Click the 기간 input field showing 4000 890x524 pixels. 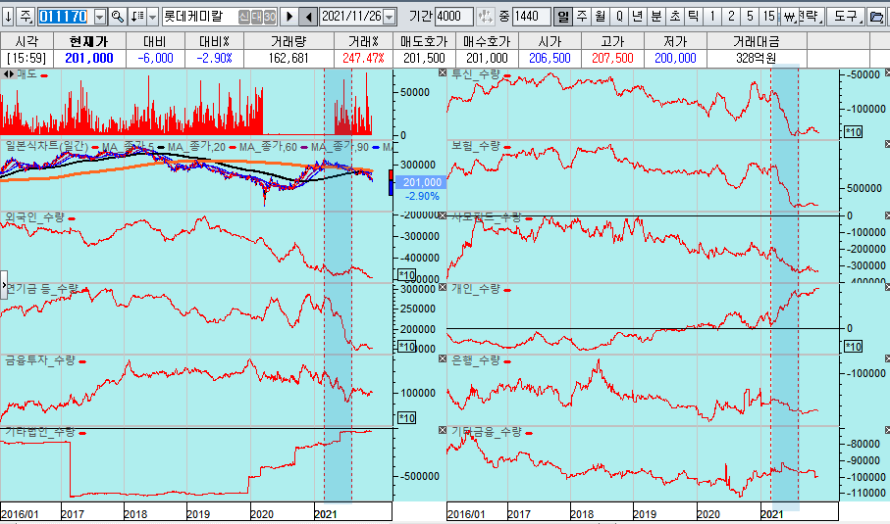click(448, 17)
